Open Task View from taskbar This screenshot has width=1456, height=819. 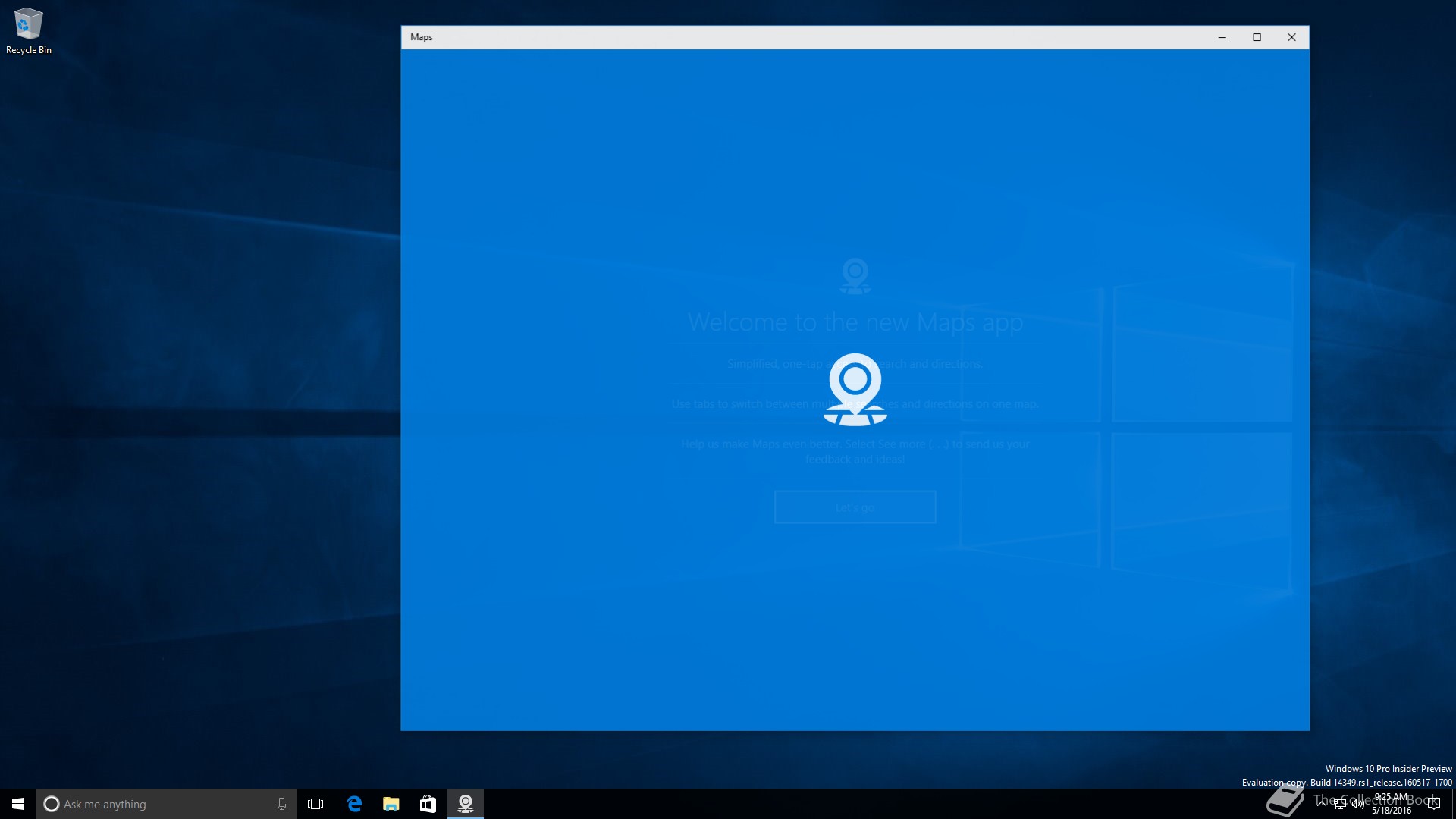tap(315, 804)
